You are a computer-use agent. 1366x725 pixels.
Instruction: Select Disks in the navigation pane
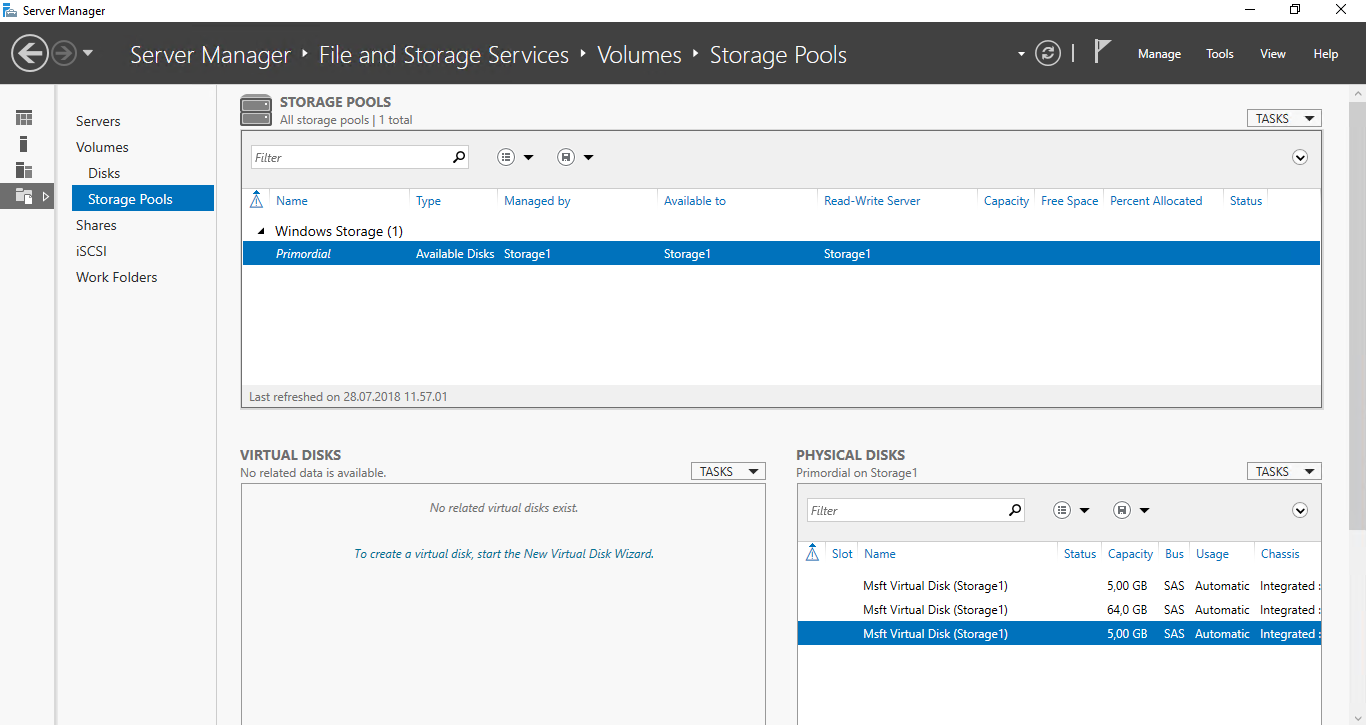[x=104, y=173]
